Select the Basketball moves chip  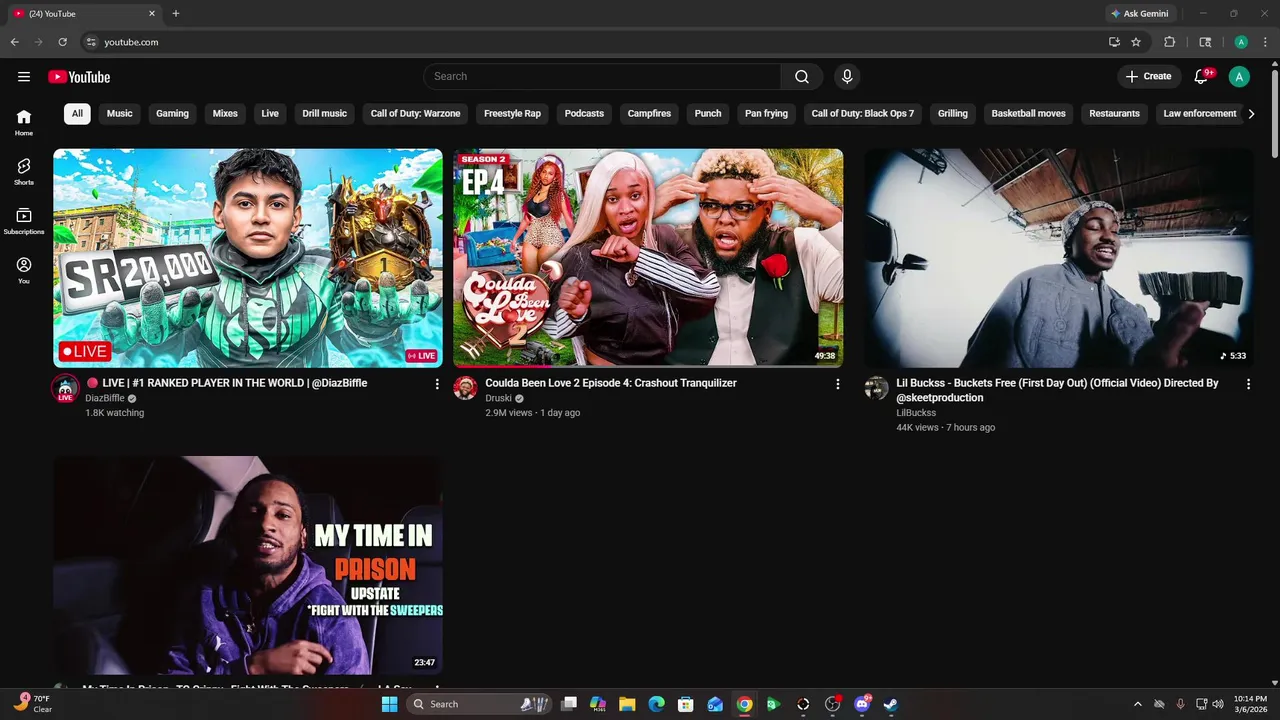1028,114
